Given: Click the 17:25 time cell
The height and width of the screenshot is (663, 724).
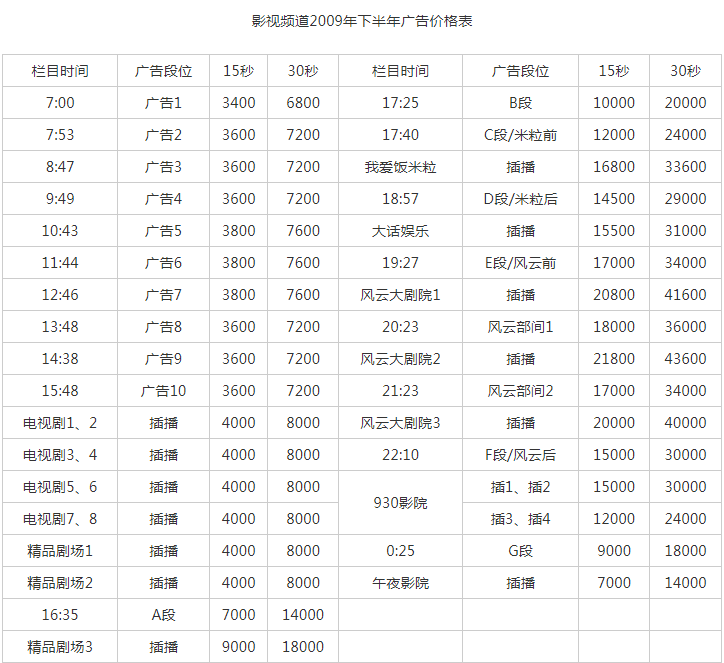Looking at the screenshot, I should point(400,102).
